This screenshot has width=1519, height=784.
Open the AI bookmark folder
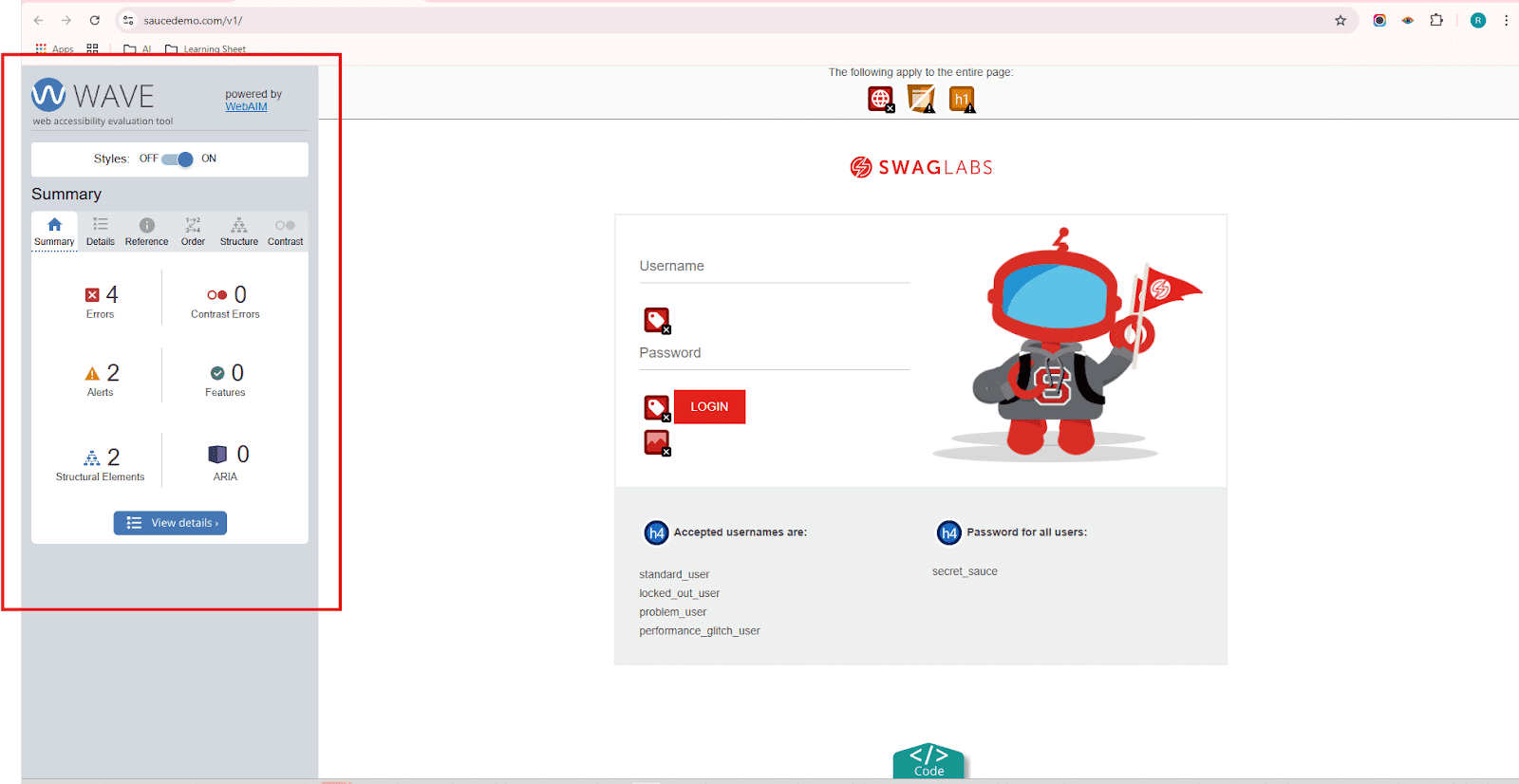pyautogui.click(x=138, y=49)
